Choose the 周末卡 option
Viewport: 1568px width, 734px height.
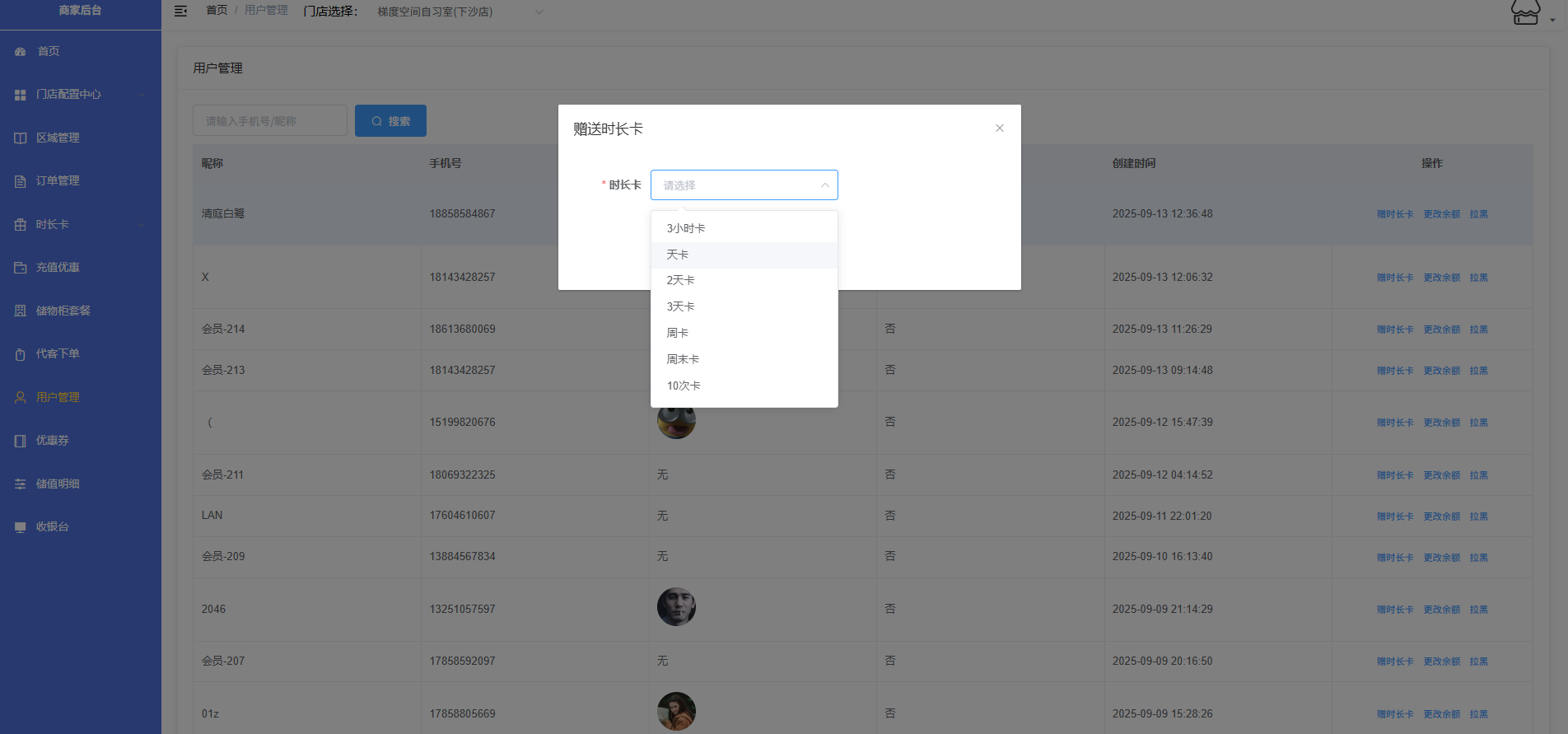[x=683, y=359]
